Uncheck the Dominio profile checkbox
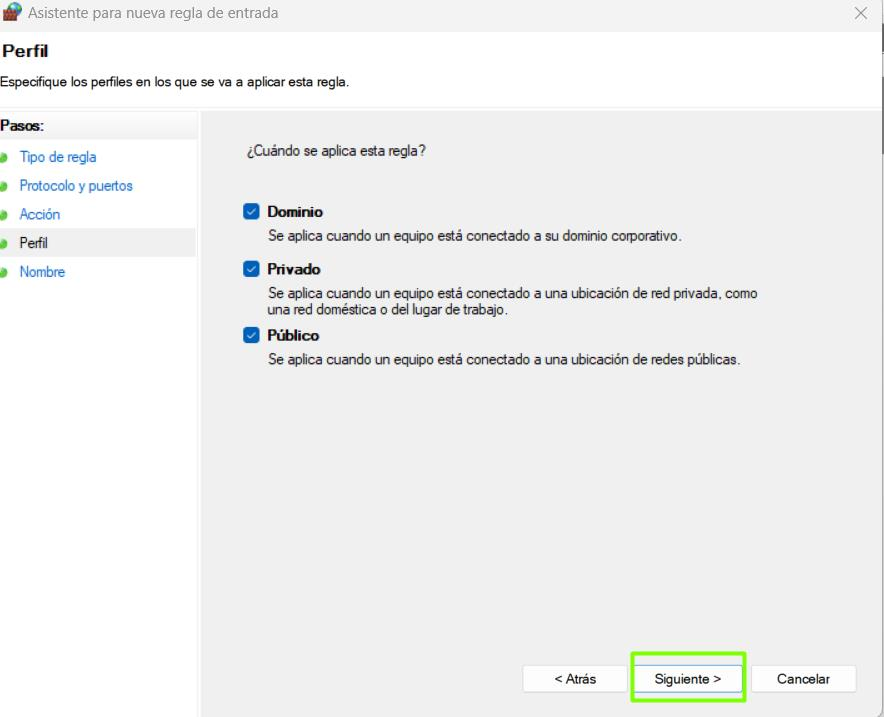Viewport: 884px width, 717px height. 251,211
